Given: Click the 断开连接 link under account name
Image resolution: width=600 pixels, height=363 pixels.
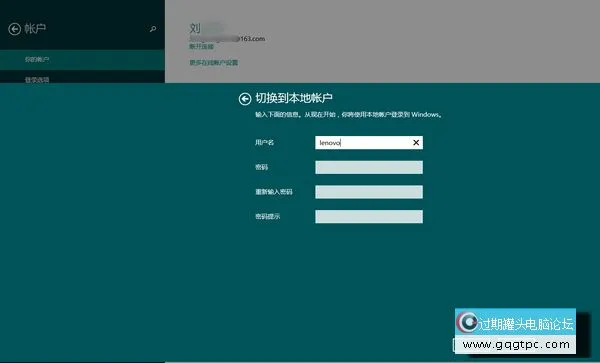Looking at the screenshot, I should (x=201, y=47).
